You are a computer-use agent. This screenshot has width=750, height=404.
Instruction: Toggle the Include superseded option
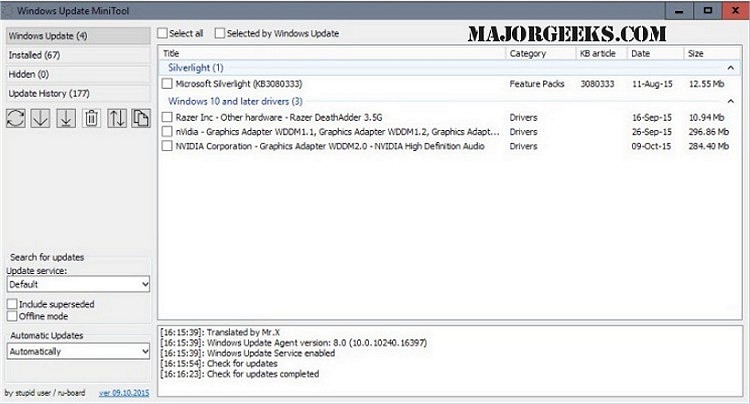click(12, 304)
